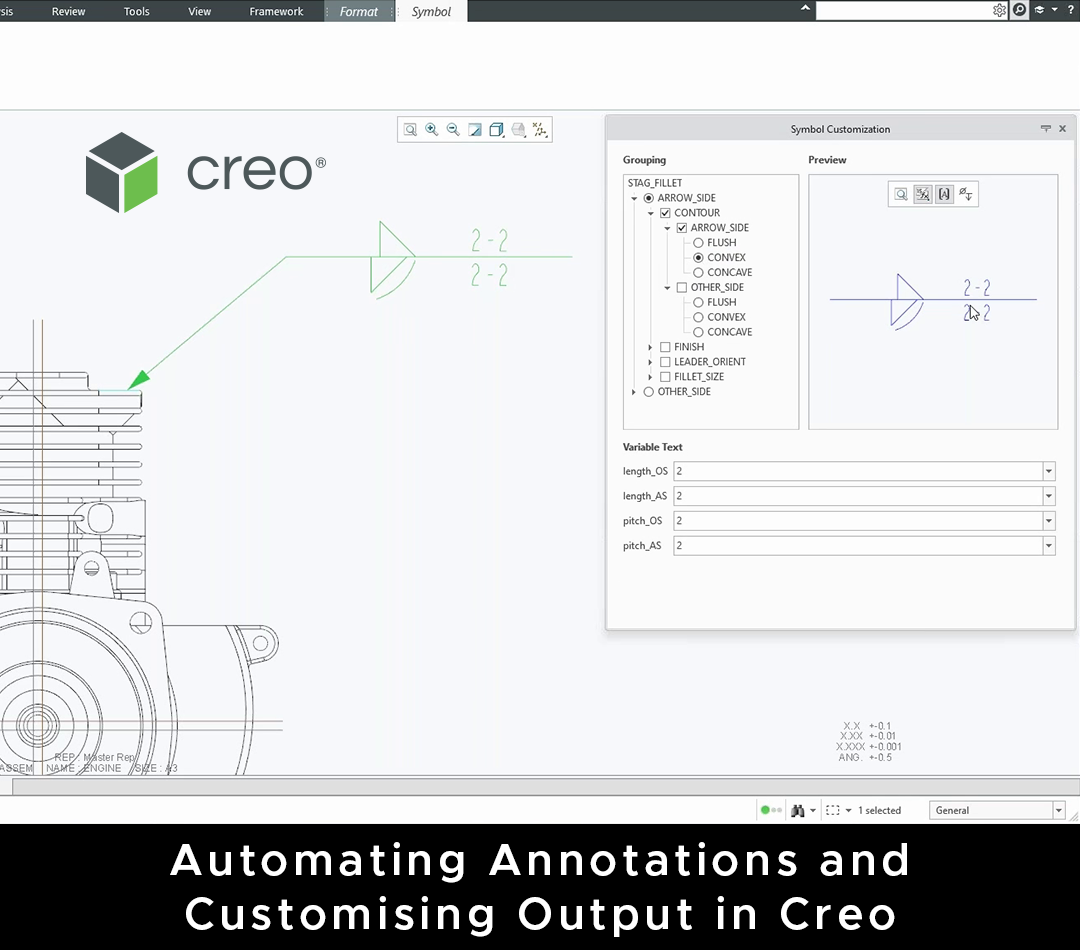Open the pitch_OS dropdown arrow
This screenshot has height=950, width=1080.
pyautogui.click(x=1048, y=521)
